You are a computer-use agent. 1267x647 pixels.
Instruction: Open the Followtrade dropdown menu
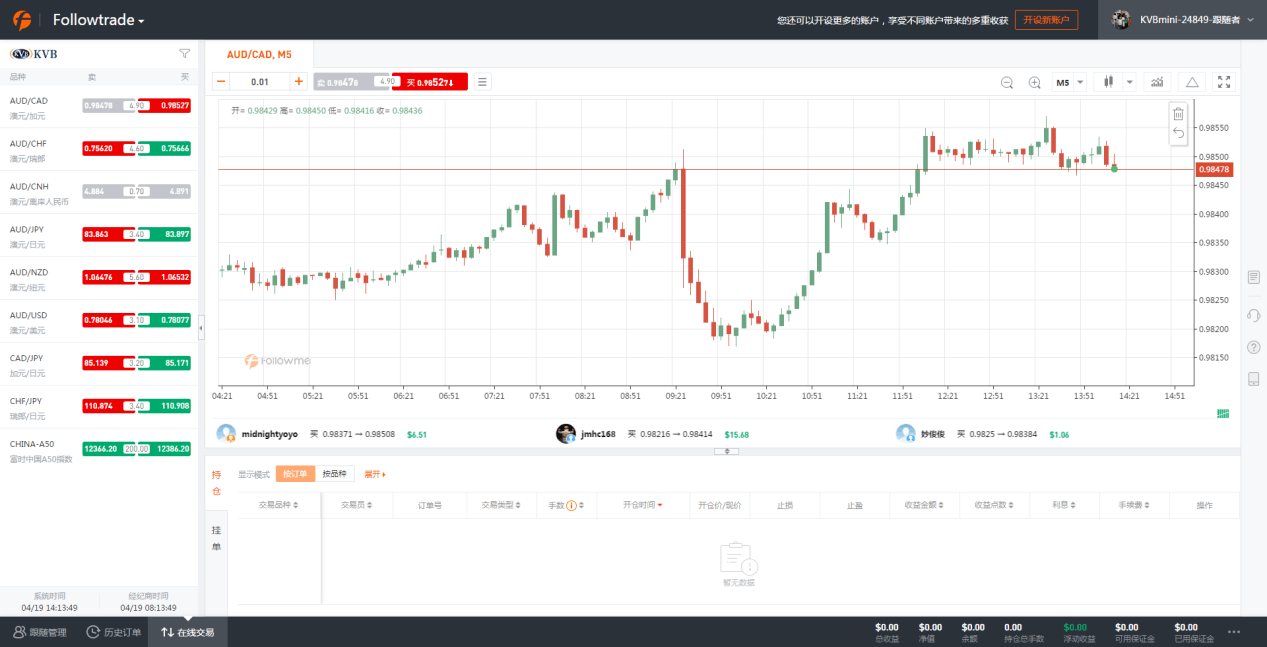tap(99, 20)
